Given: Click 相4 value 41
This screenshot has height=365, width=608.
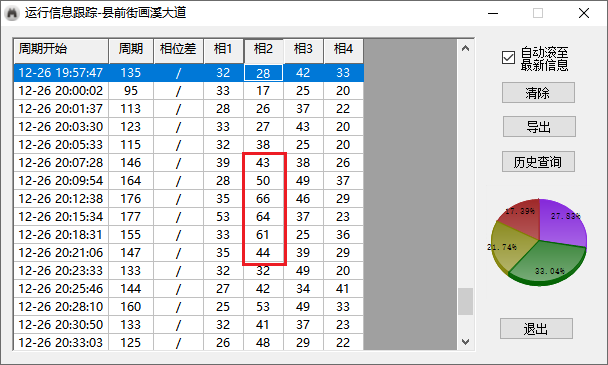Looking at the screenshot, I should [x=344, y=289].
